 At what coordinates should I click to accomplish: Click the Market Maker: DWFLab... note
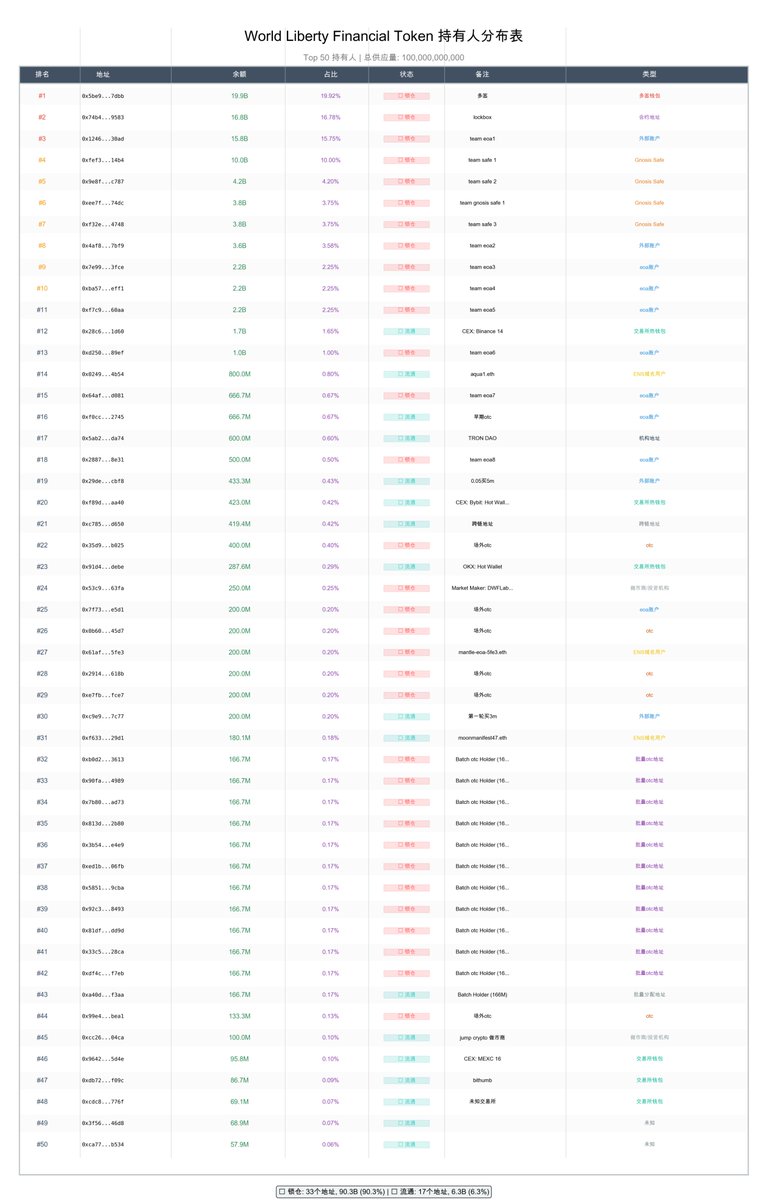483,588
